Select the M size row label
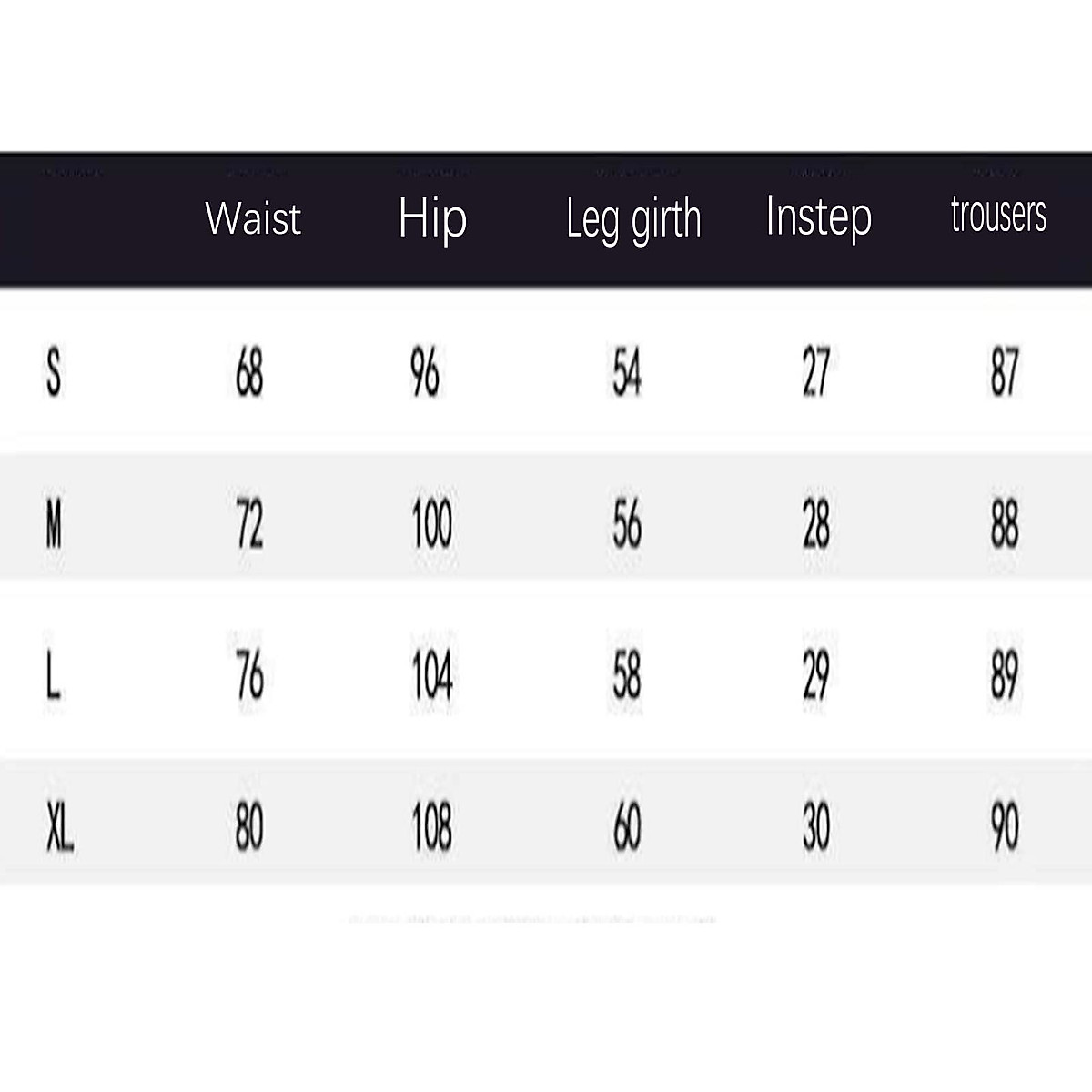This screenshot has height=1092, width=1092. [x=54, y=525]
